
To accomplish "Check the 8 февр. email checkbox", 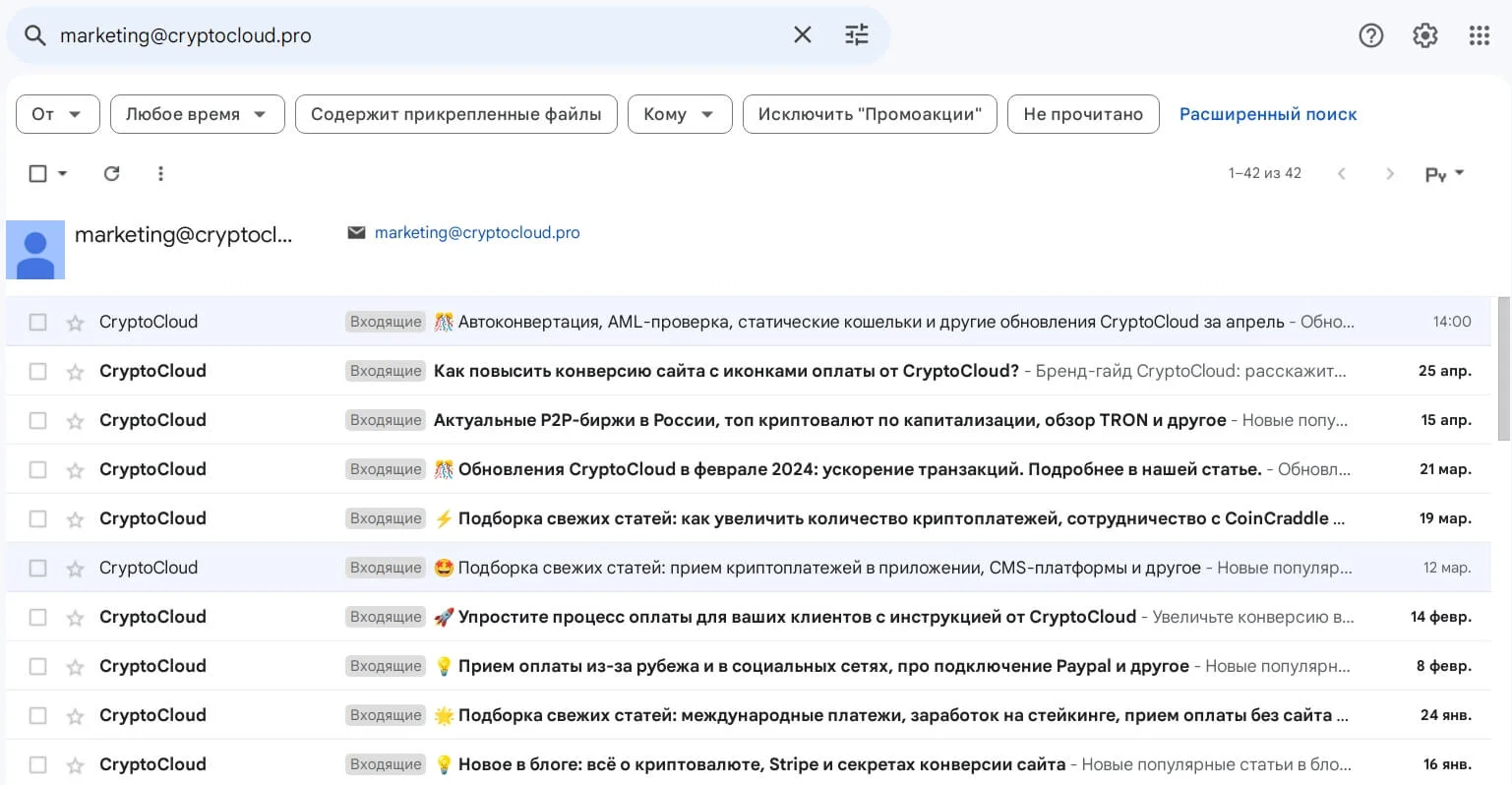I will (x=37, y=666).
